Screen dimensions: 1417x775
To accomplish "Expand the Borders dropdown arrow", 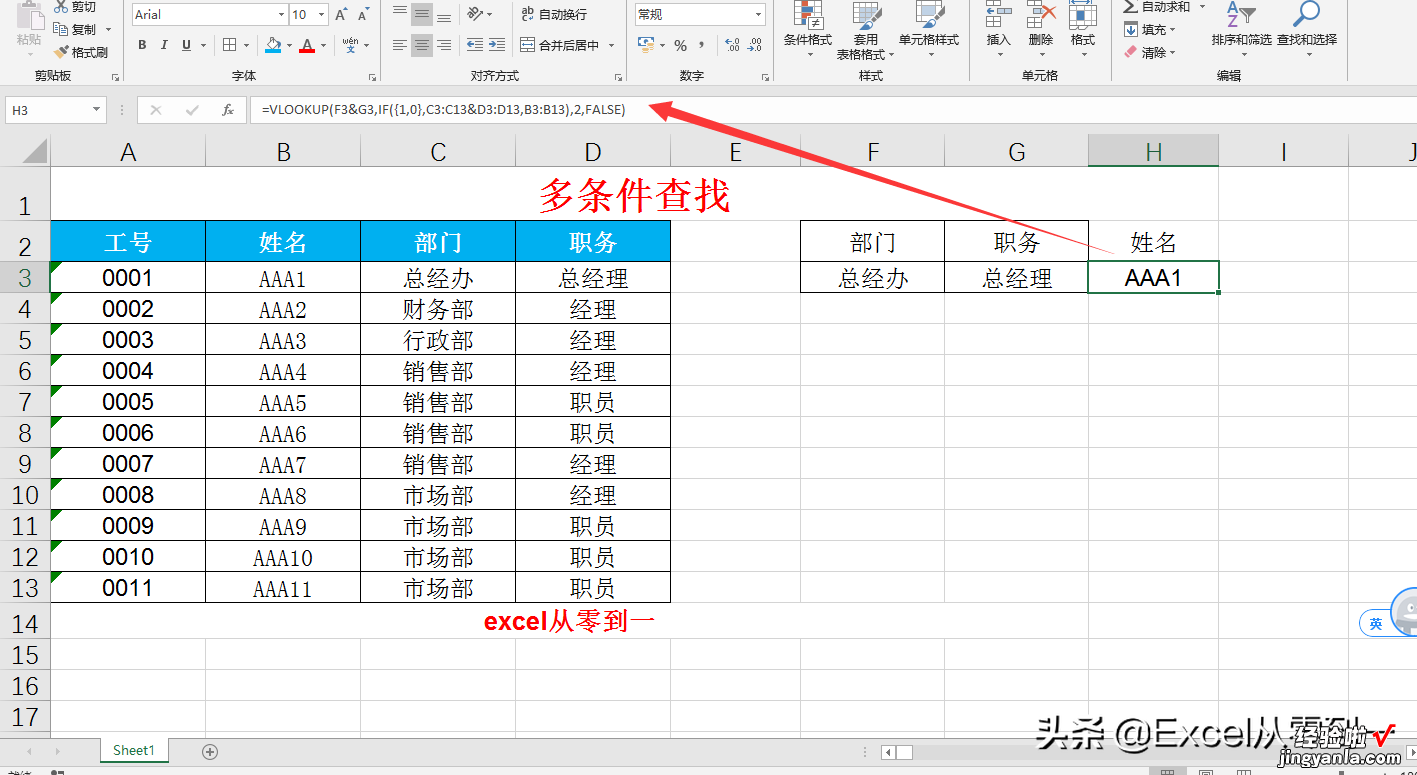I will pyautogui.click(x=247, y=46).
